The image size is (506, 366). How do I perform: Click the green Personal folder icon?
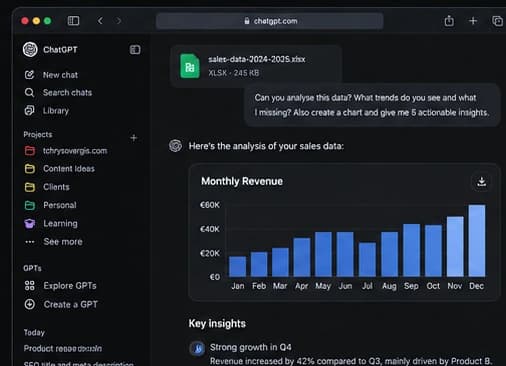(30, 205)
